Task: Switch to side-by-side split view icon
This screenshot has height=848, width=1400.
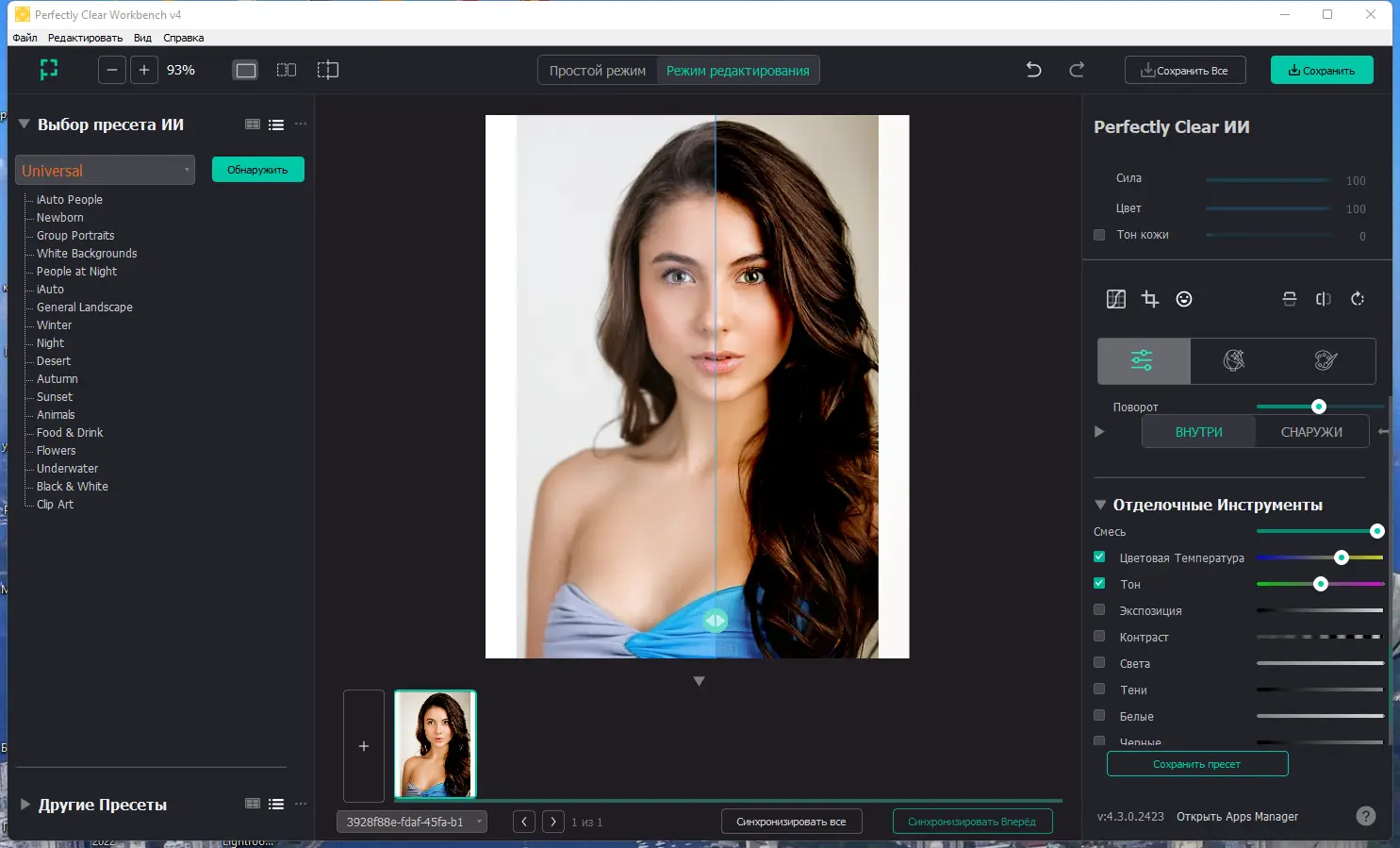Action: point(287,70)
